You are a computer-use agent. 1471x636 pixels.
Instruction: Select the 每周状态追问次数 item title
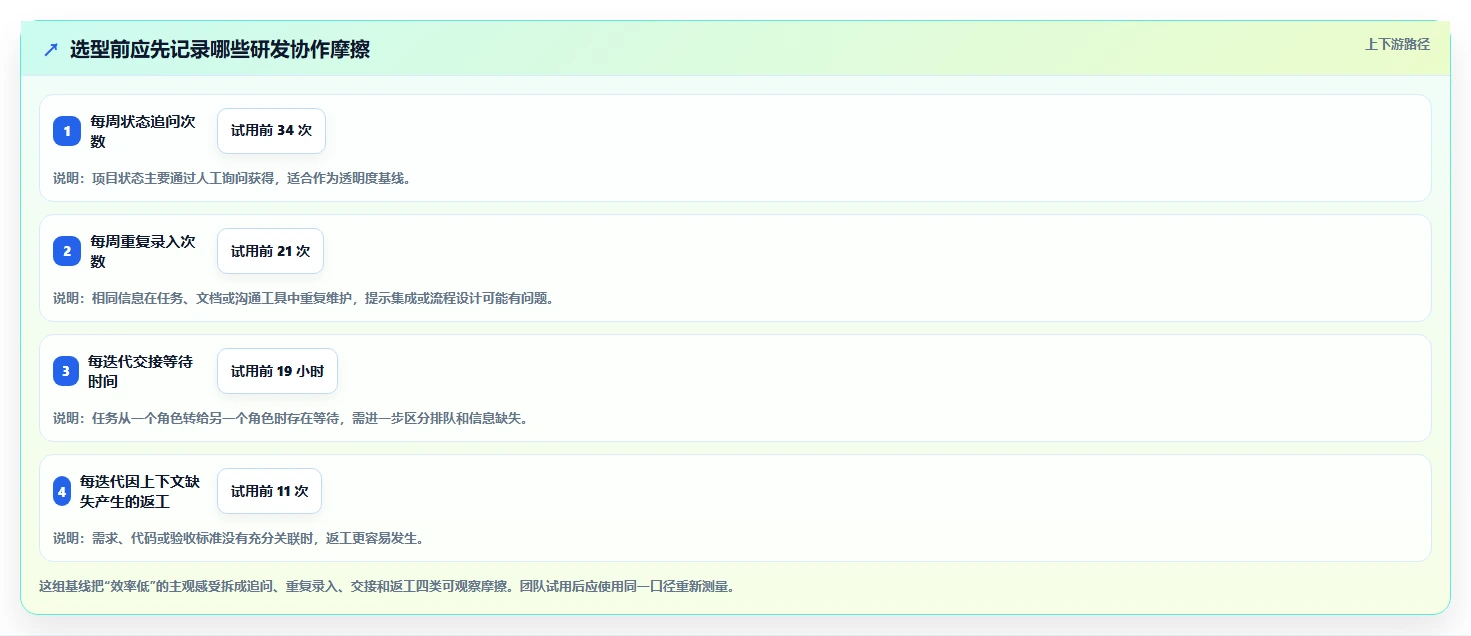(143, 131)
